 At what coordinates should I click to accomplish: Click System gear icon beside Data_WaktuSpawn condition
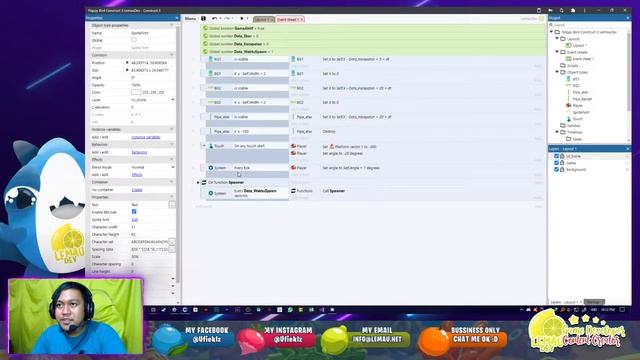211,193
